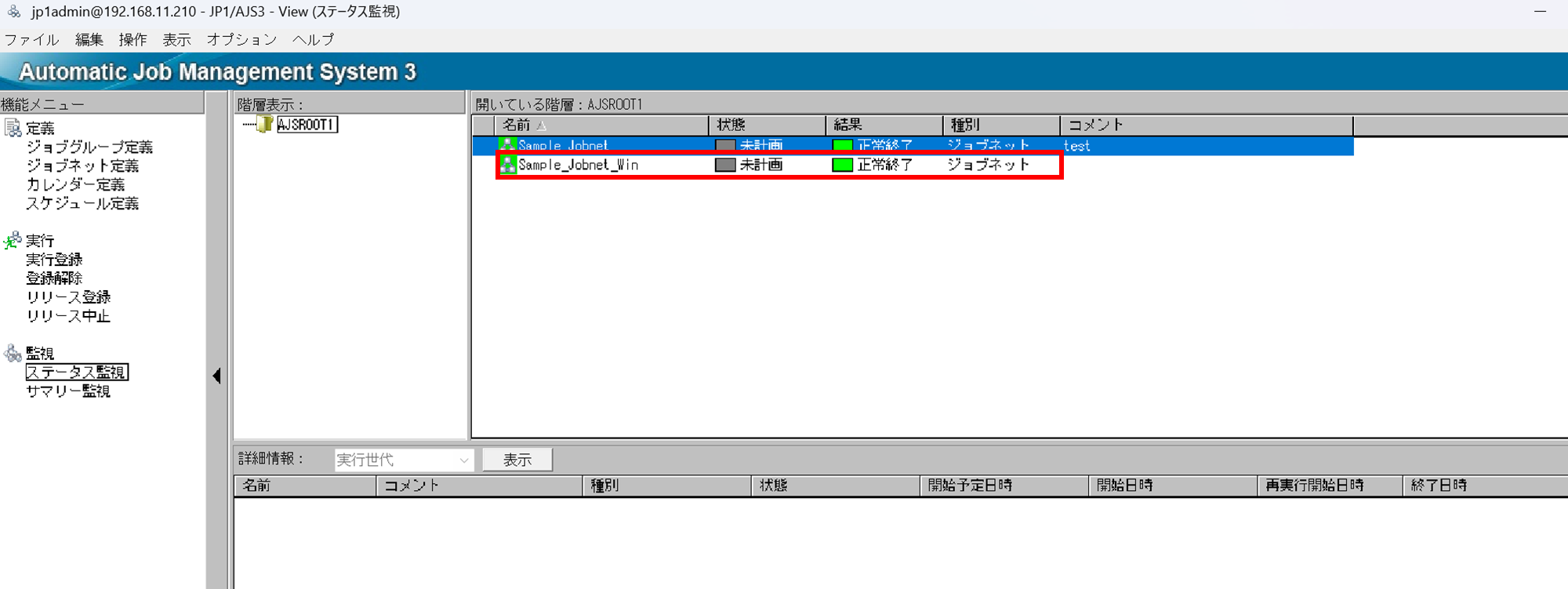Select AJSROOT1 in hierarchy tree
Screen dimensions: 1568x589
[307, 125]
